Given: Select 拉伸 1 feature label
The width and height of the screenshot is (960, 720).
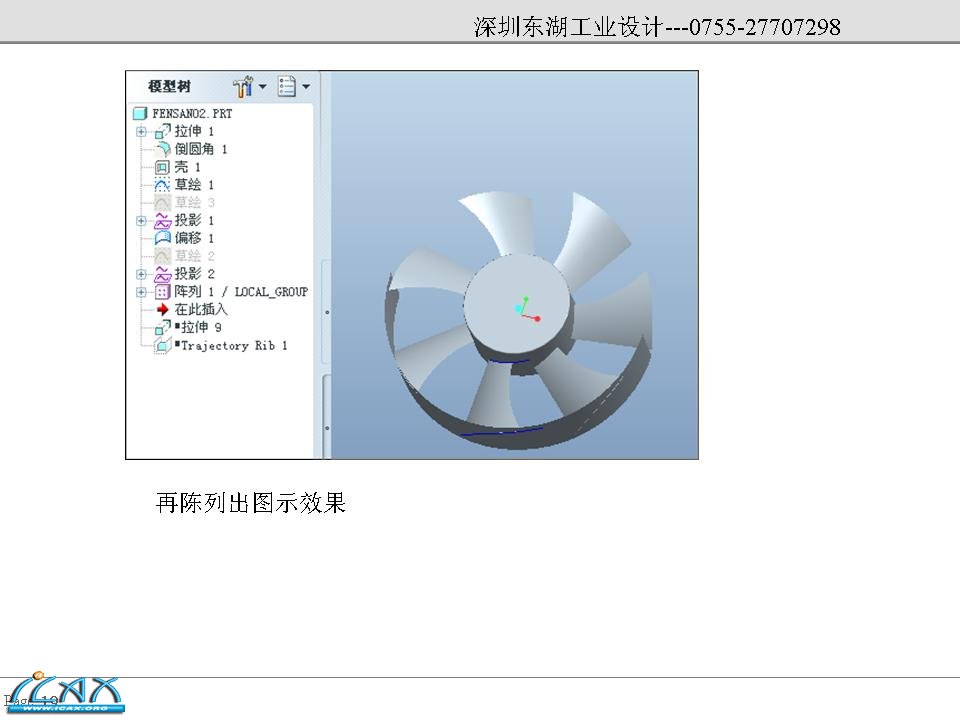Looking at the screenshot, I should [x=194, y=132].
